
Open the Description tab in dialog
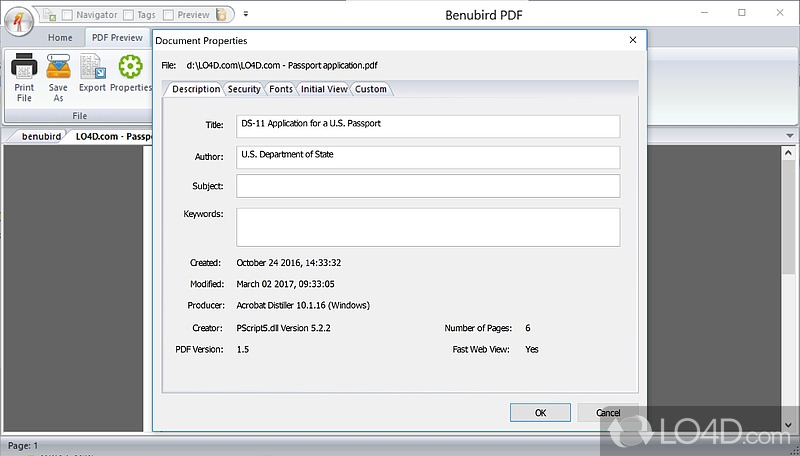(x=196, y=89)
